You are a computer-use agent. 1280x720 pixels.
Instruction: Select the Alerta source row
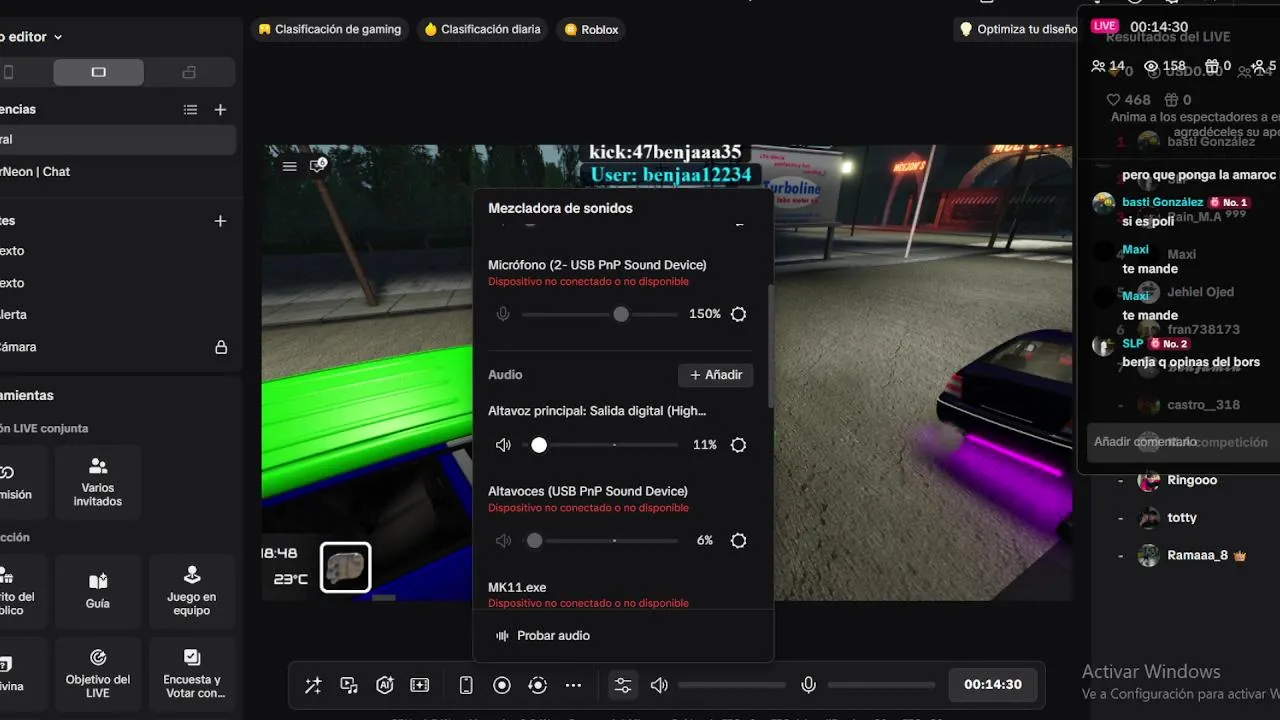tap(118, 315)
